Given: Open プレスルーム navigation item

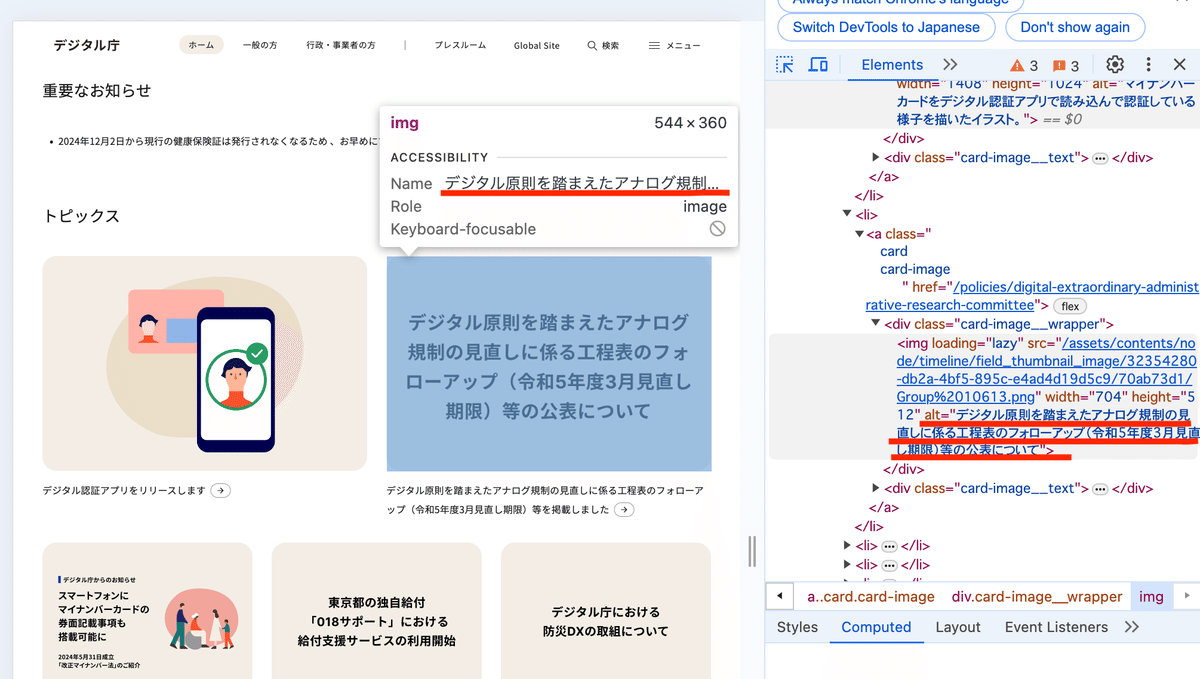Looking at the screenshot, I should click(x=460, y=46).
